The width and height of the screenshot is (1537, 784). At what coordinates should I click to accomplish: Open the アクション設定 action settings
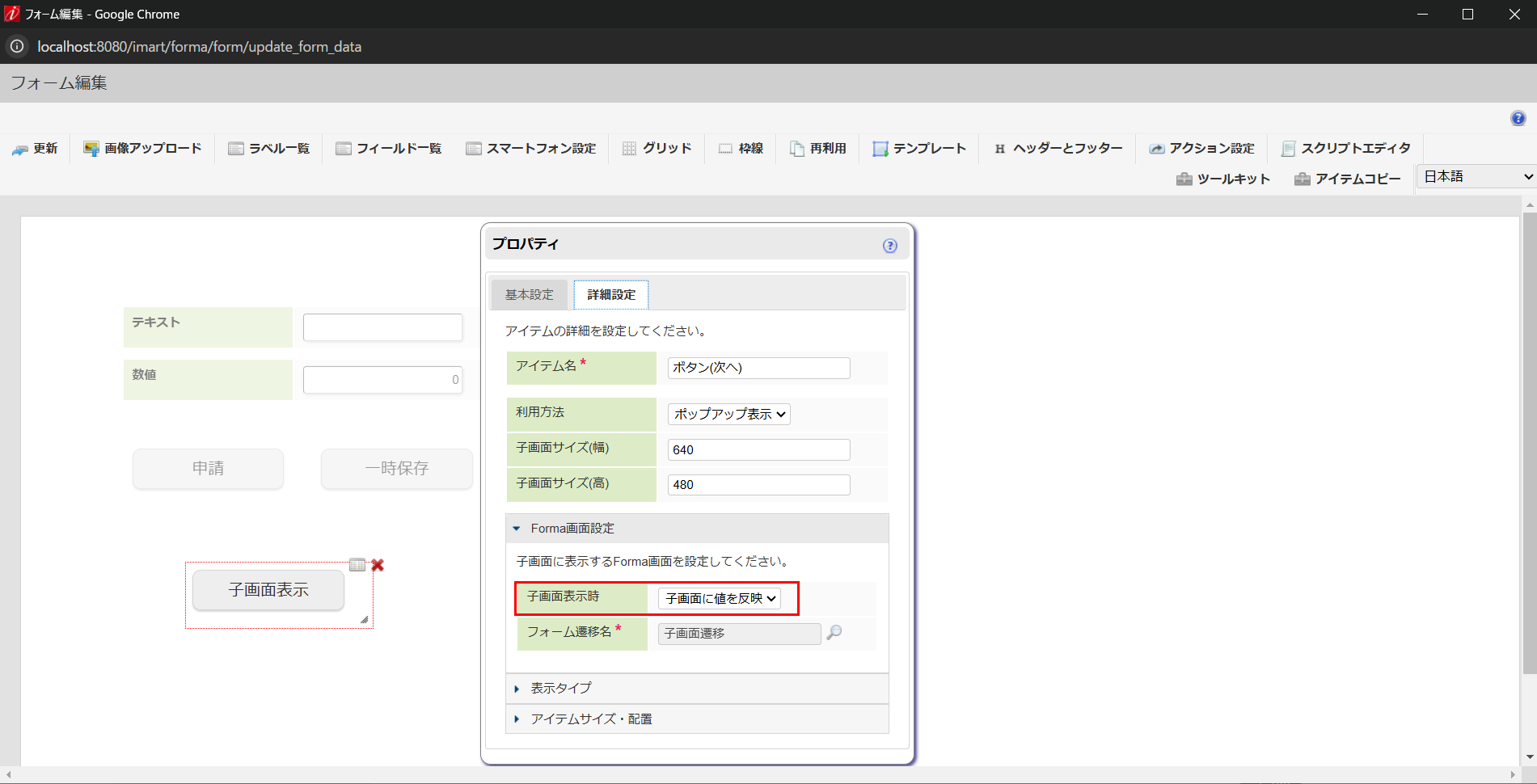(1203, 148)
